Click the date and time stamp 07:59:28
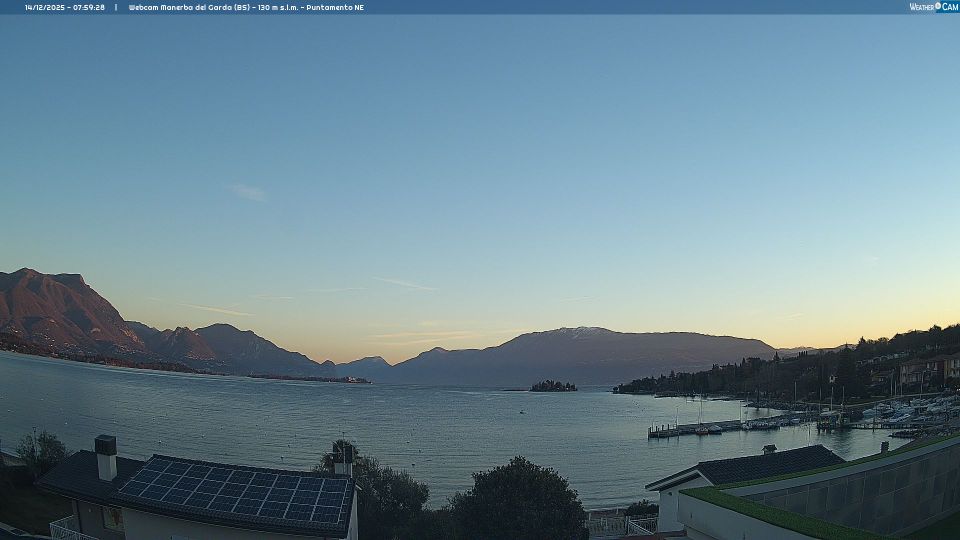This screenshot has width=960, height=540. [65, 7]
